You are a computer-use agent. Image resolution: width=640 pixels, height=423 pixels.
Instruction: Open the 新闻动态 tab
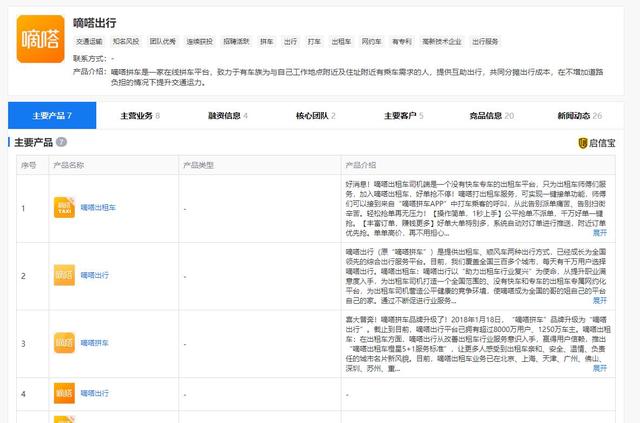click(x=580, y=116)
